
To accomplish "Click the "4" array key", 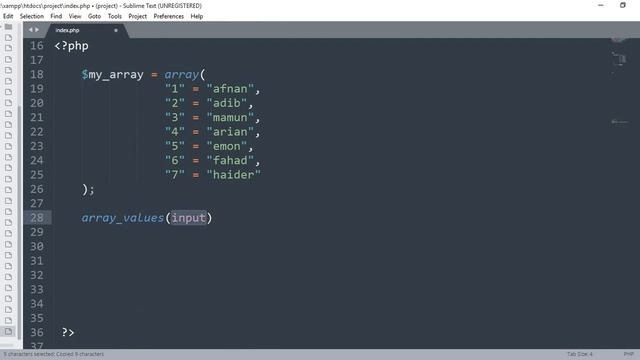I will pos(175,132).
